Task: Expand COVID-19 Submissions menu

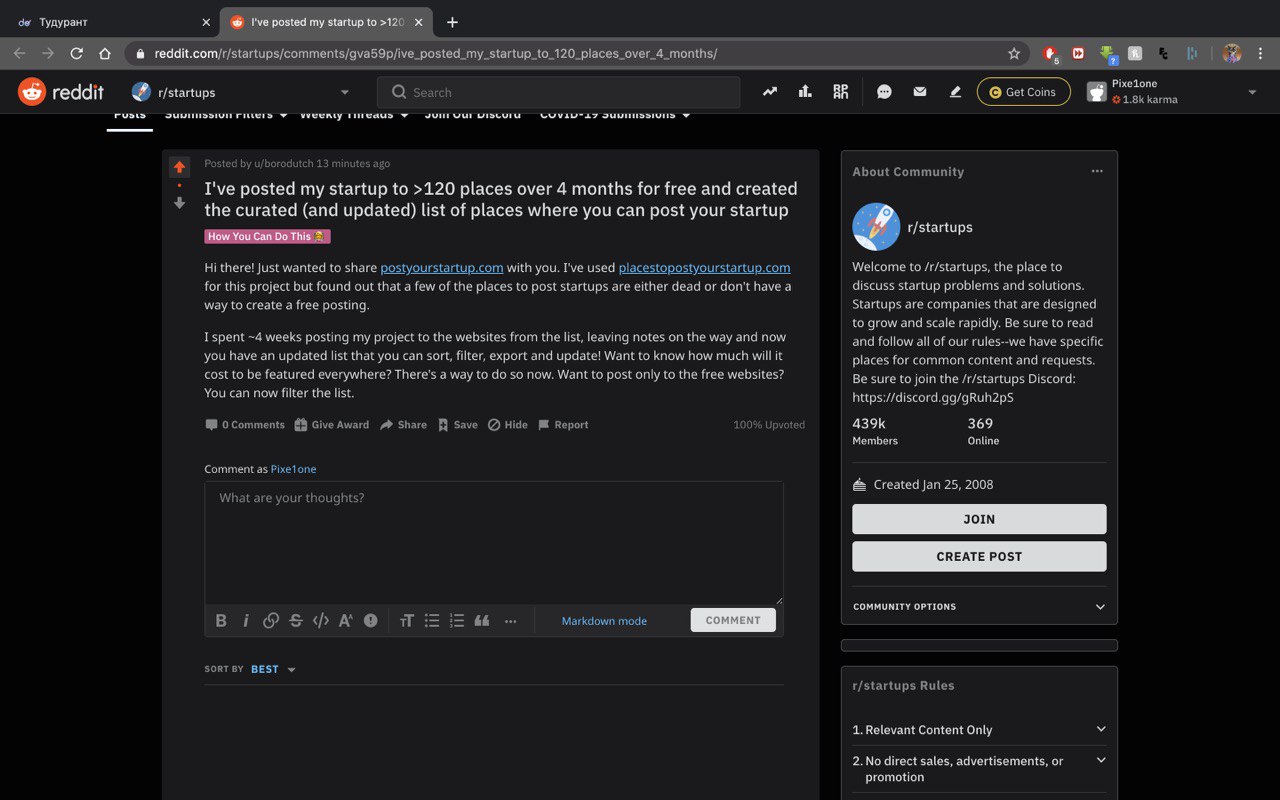Action: pyautogui.click(x=614, y=116)
